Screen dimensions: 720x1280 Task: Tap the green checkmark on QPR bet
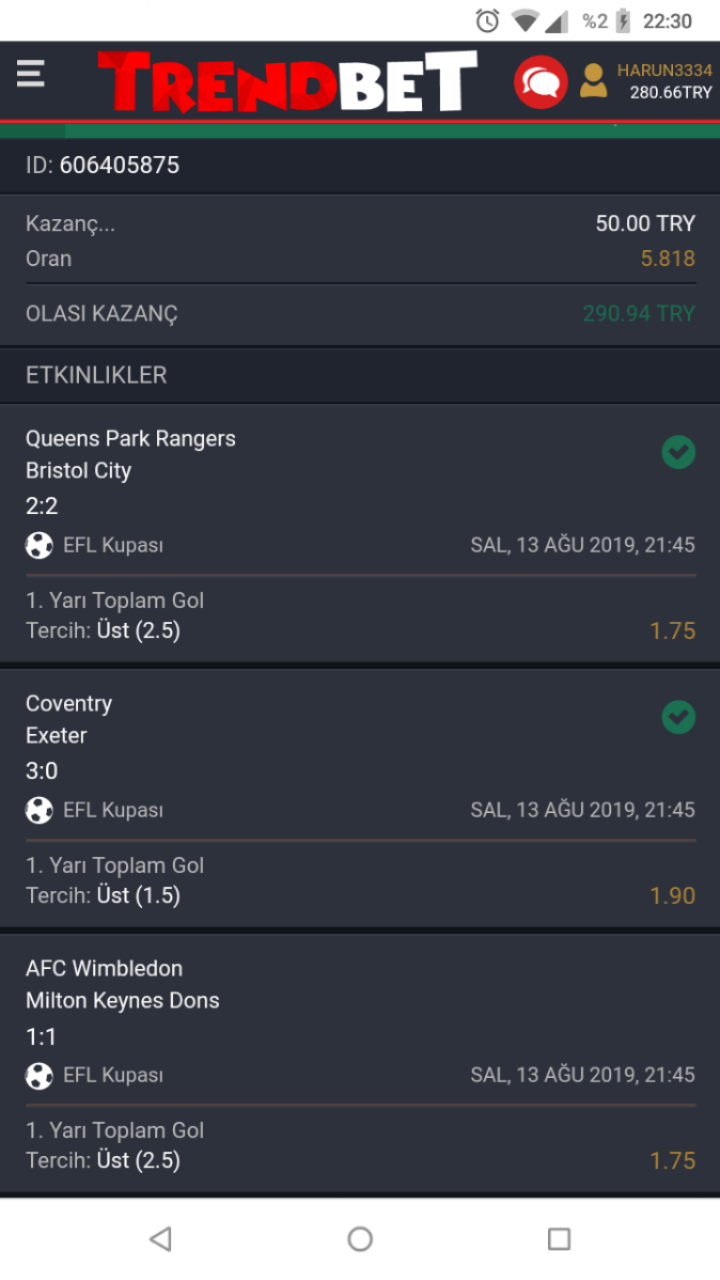click(x=678, y=452)
